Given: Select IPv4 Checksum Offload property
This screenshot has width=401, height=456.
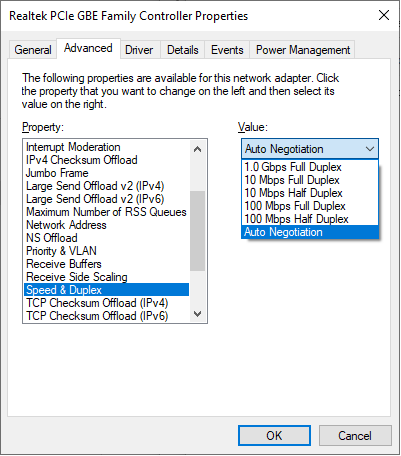Looking at the screenshot, I should pos(107,160).
